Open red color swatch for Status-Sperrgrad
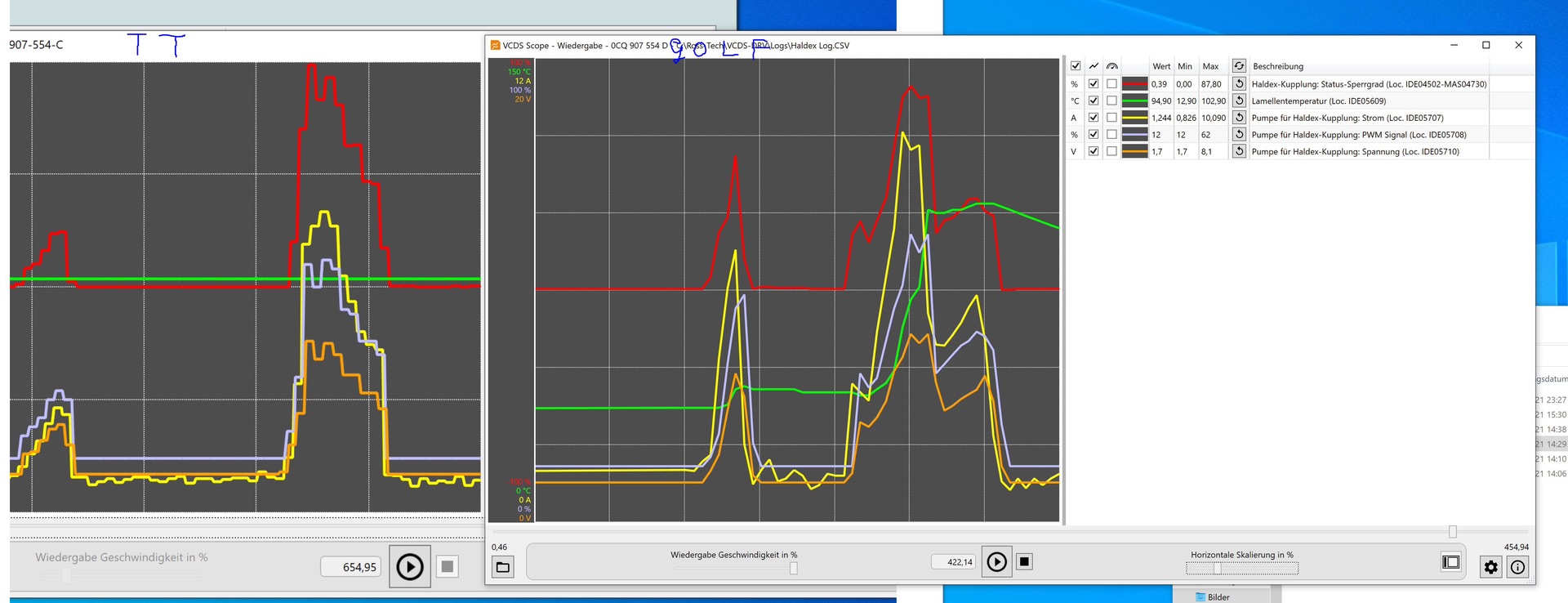Viewport: 1568px width, 603px height. pos(1134,83)
